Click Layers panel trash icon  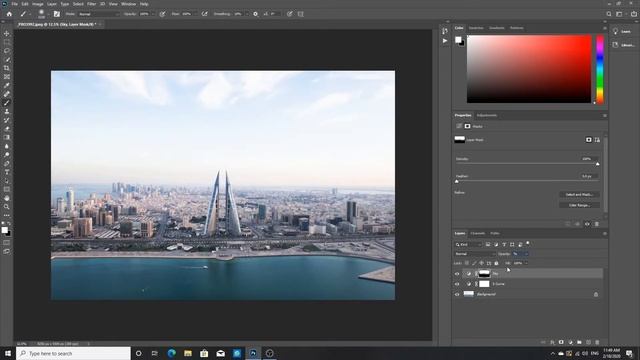tap(597, 342)
